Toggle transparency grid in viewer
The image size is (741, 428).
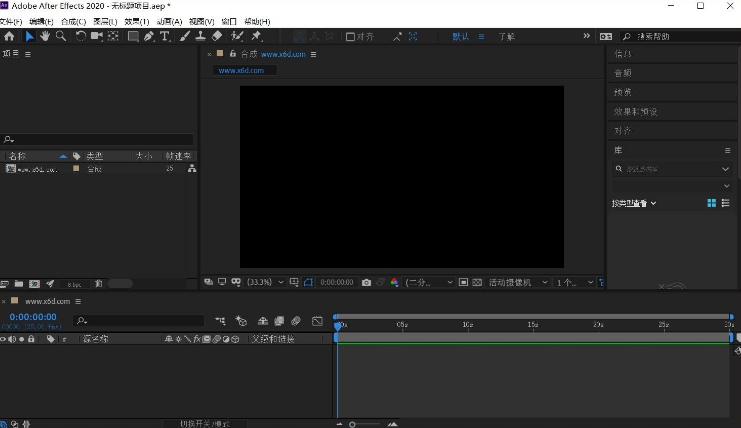point(477,283)
